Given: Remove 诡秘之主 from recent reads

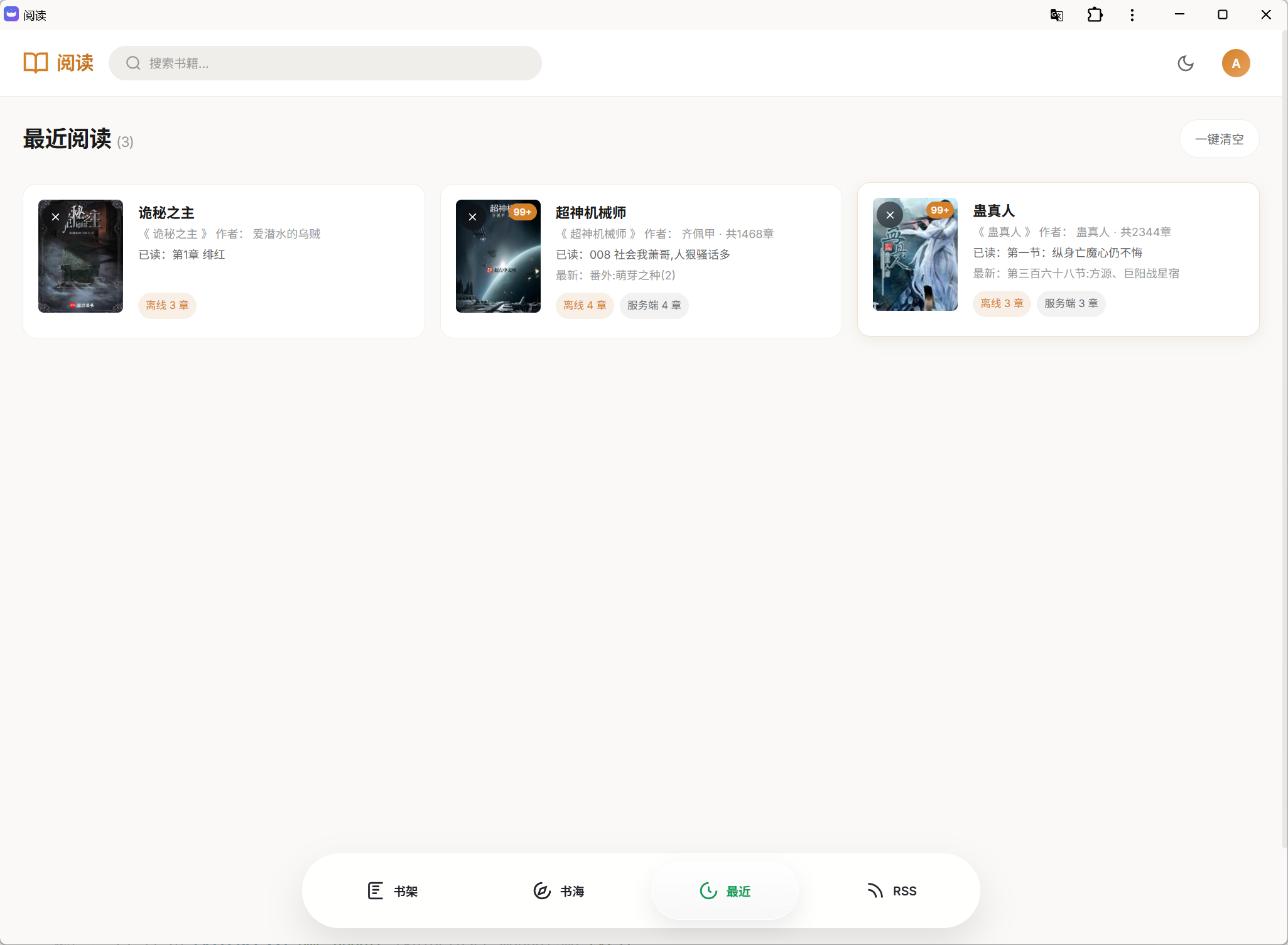Looking at the screenshot, I should pyautogui.click(x=55, y=217).
